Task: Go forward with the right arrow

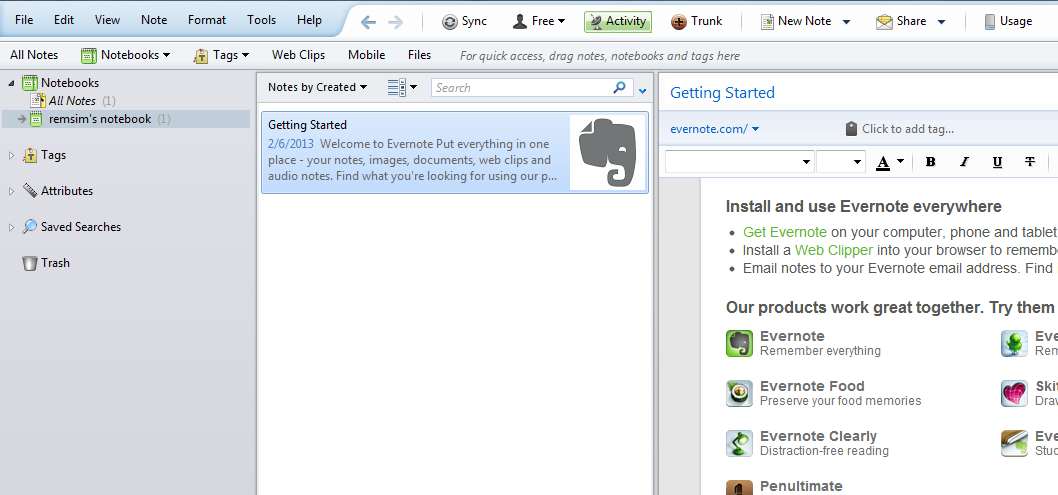Action: pos(395,22)
